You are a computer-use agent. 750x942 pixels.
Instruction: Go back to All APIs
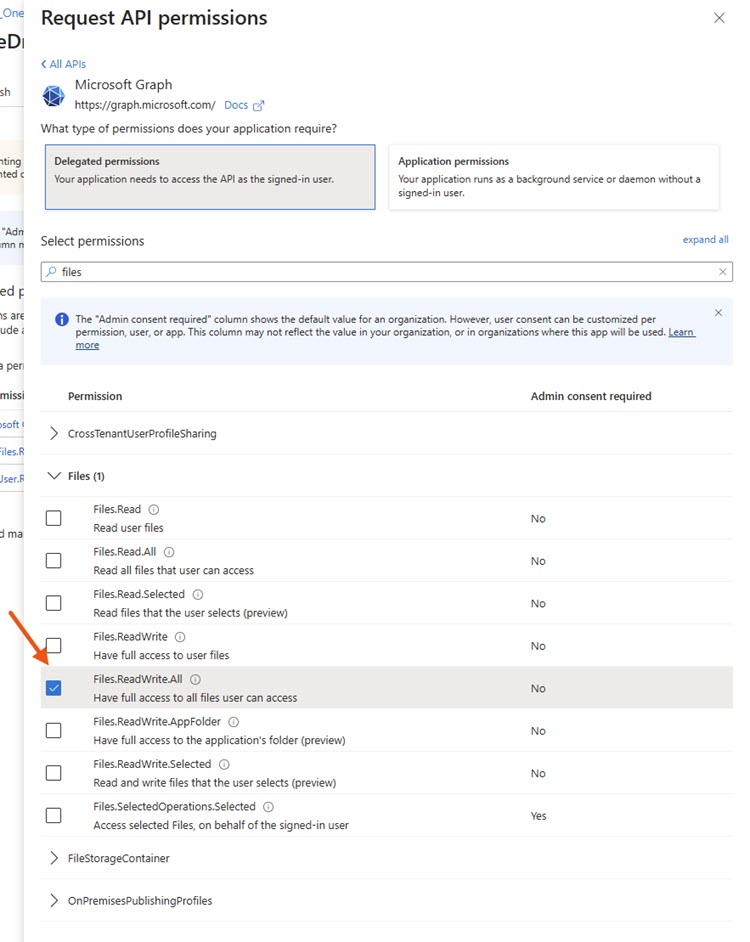click(63, 64)
